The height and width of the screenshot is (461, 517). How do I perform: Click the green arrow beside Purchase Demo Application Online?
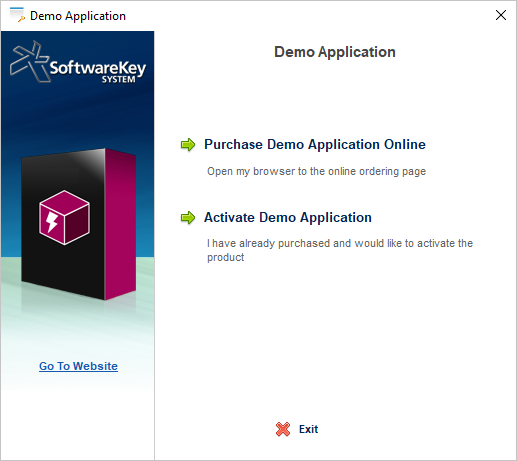pyautogui.click(x=188, y=144)
